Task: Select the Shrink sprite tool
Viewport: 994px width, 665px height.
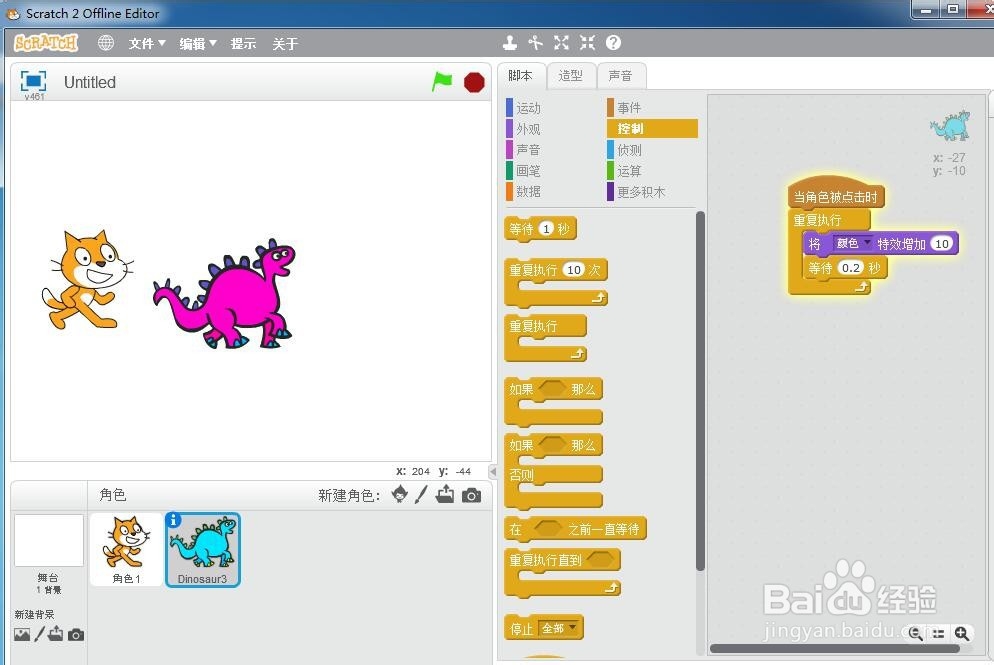Action: (x=588, y=42)
